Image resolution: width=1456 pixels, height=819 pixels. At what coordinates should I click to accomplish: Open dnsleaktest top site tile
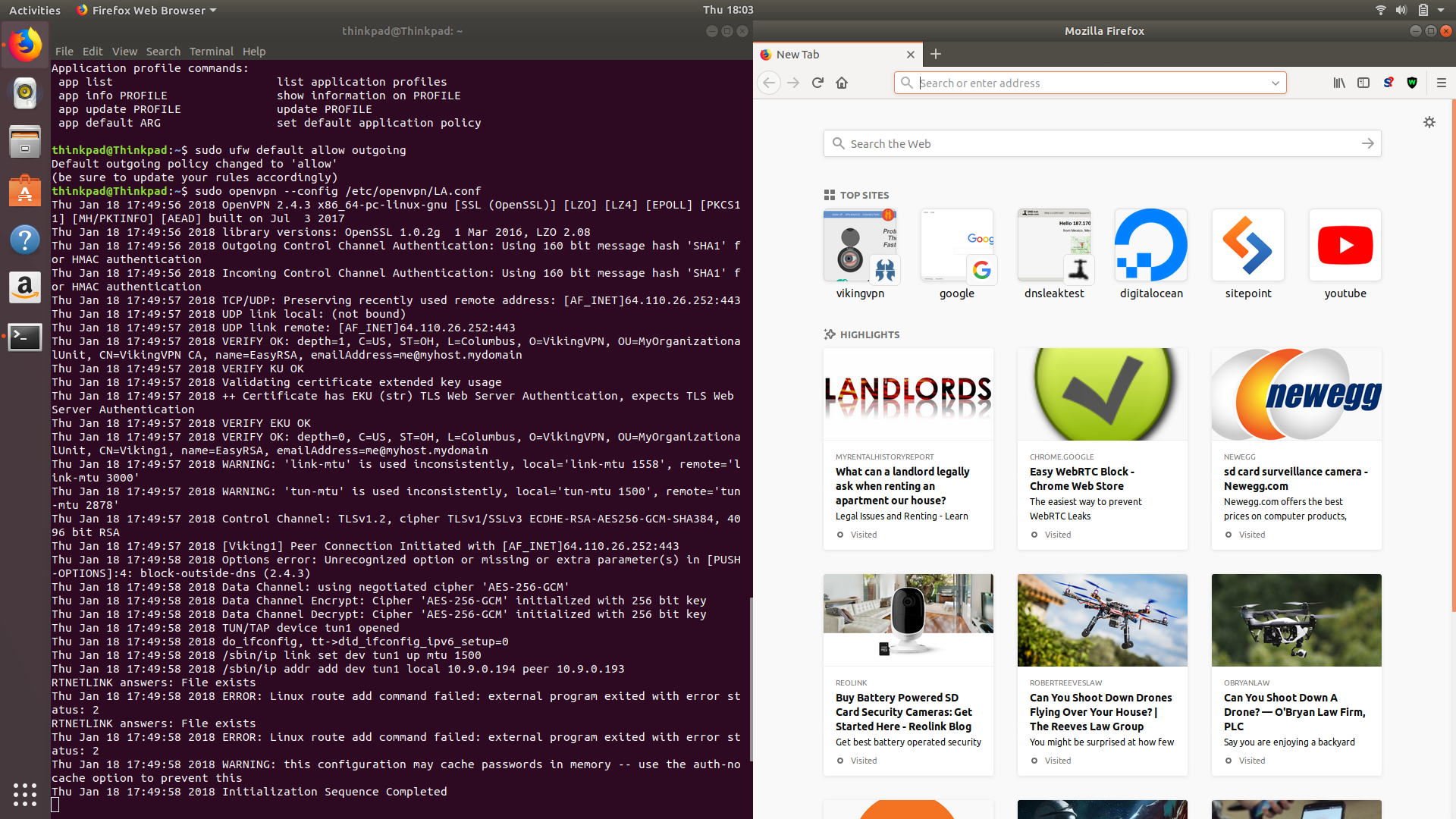point(1054,254)
